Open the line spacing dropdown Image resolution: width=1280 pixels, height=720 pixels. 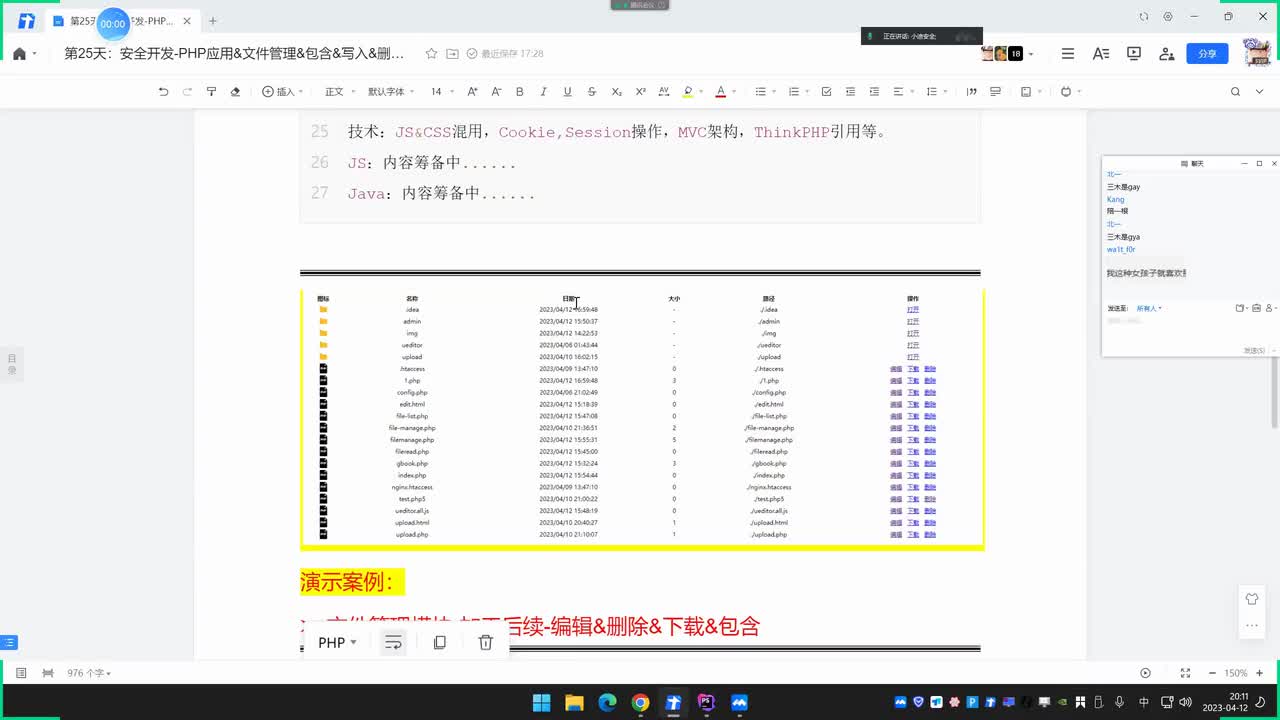tap(936, 91)
